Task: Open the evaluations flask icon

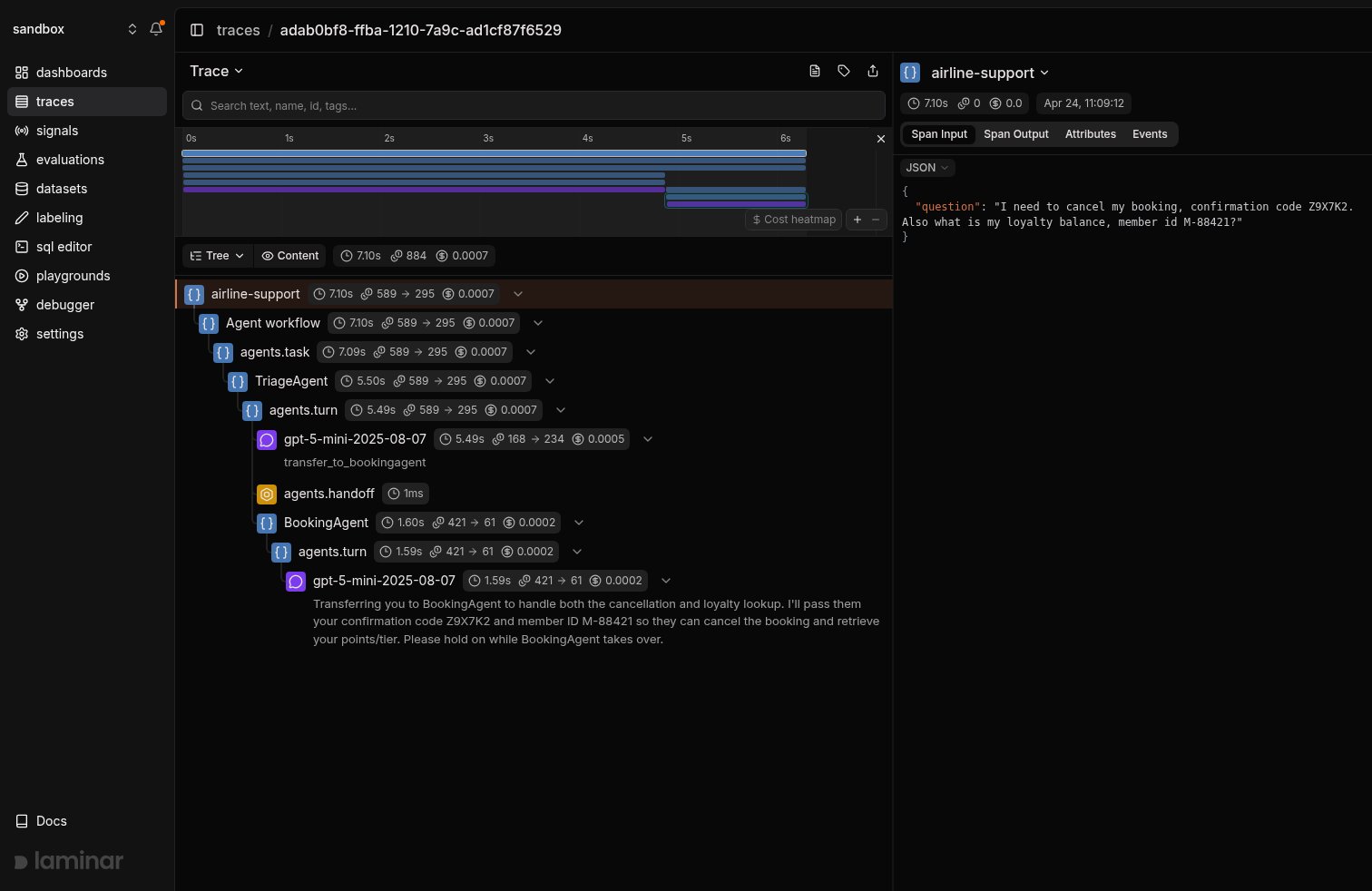Action: pos(22,160)
